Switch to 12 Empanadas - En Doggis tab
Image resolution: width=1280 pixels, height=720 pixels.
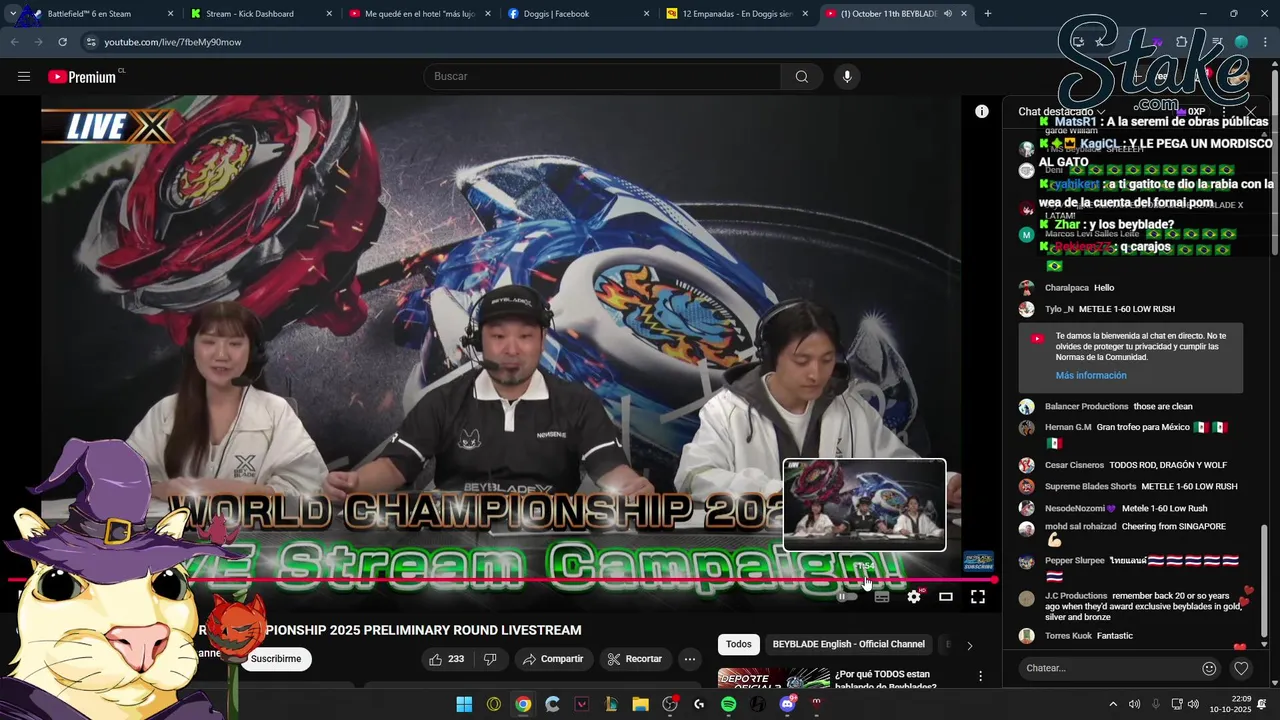738,14
